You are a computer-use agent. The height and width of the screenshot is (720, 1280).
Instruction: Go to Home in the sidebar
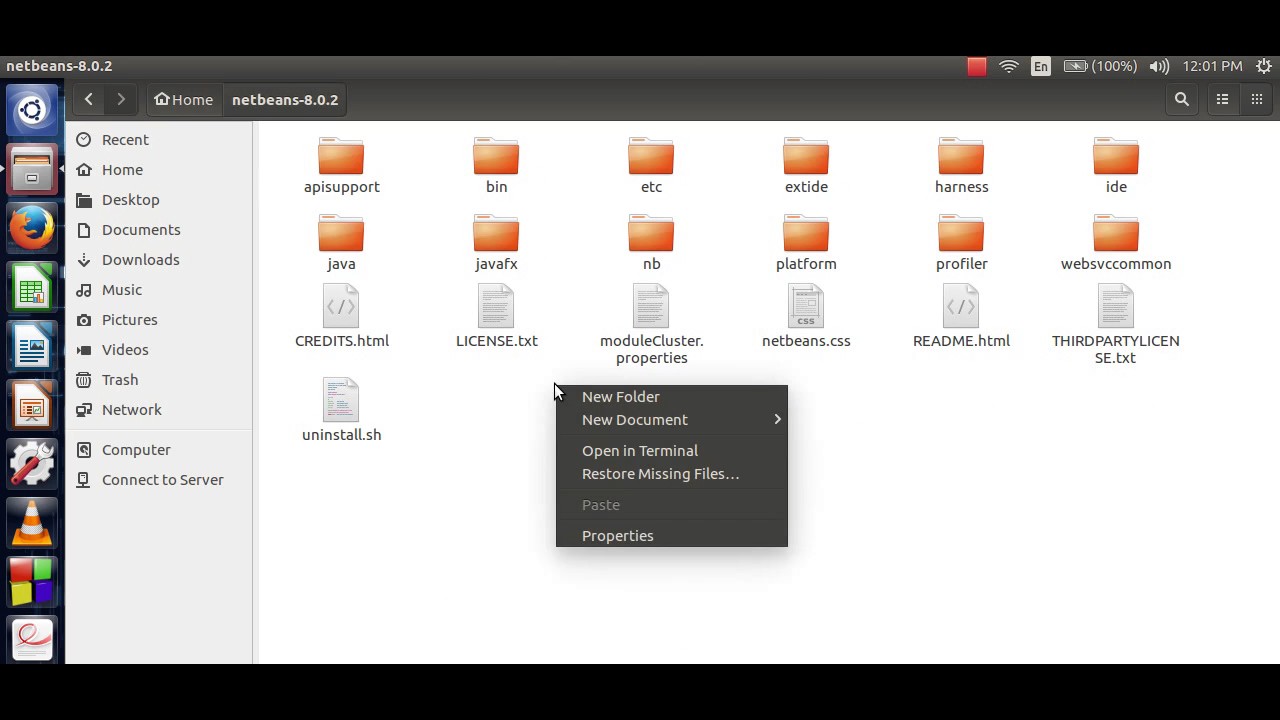click(159, 170)
